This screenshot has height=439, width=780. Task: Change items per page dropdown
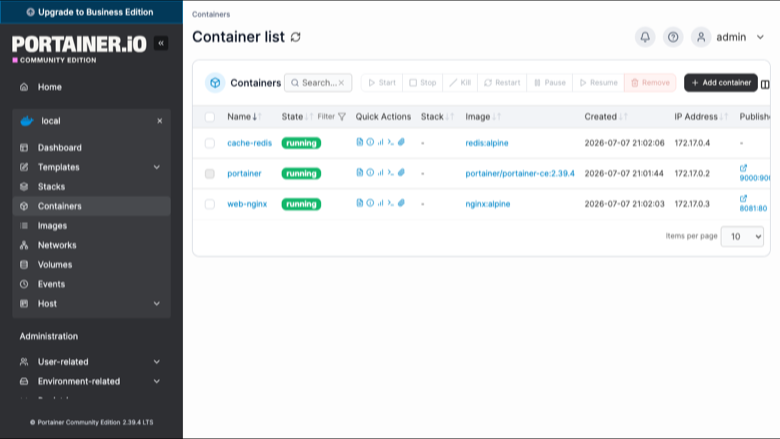point(742,237)
